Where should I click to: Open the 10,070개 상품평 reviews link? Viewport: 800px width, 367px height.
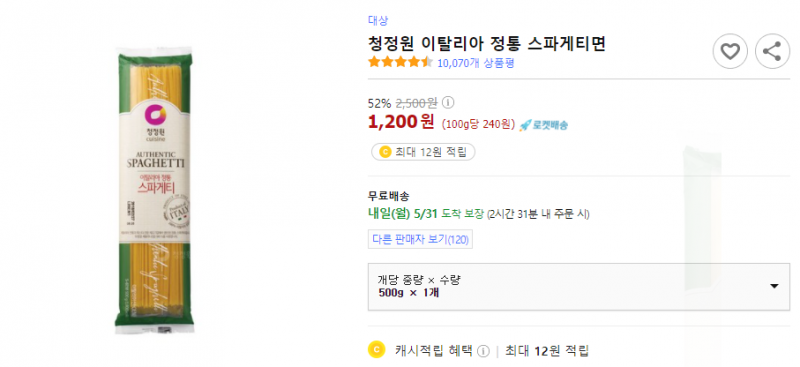[476, 63]
